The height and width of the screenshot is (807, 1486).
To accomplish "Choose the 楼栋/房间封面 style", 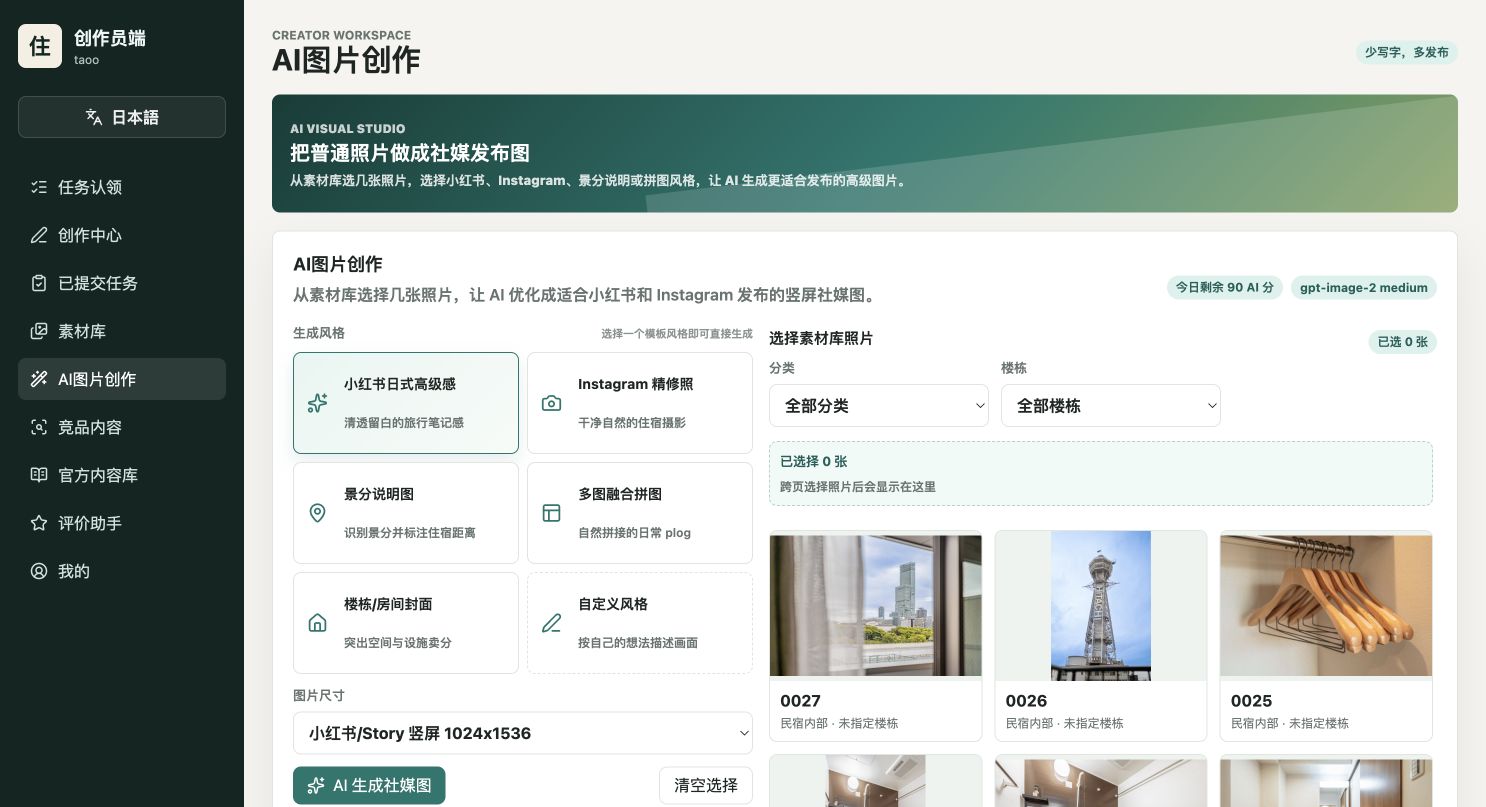I will 406,623.
